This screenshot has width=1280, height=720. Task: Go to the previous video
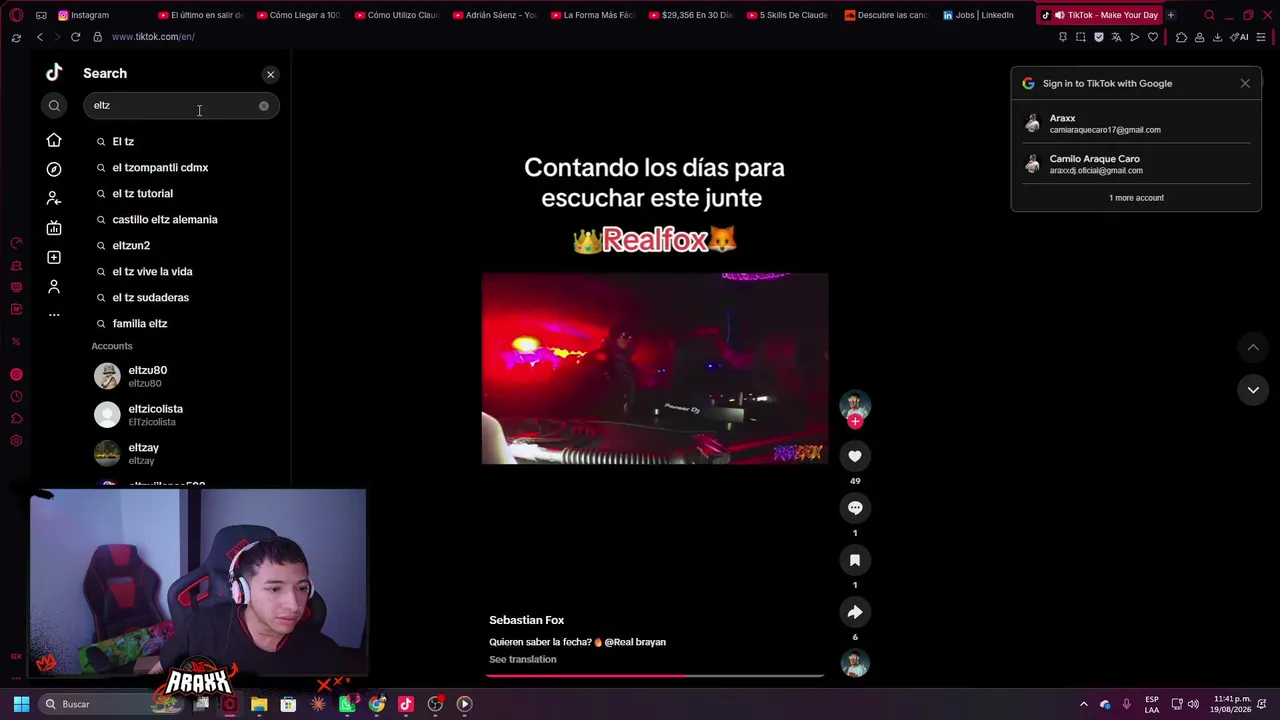[x=1253, y=347]
